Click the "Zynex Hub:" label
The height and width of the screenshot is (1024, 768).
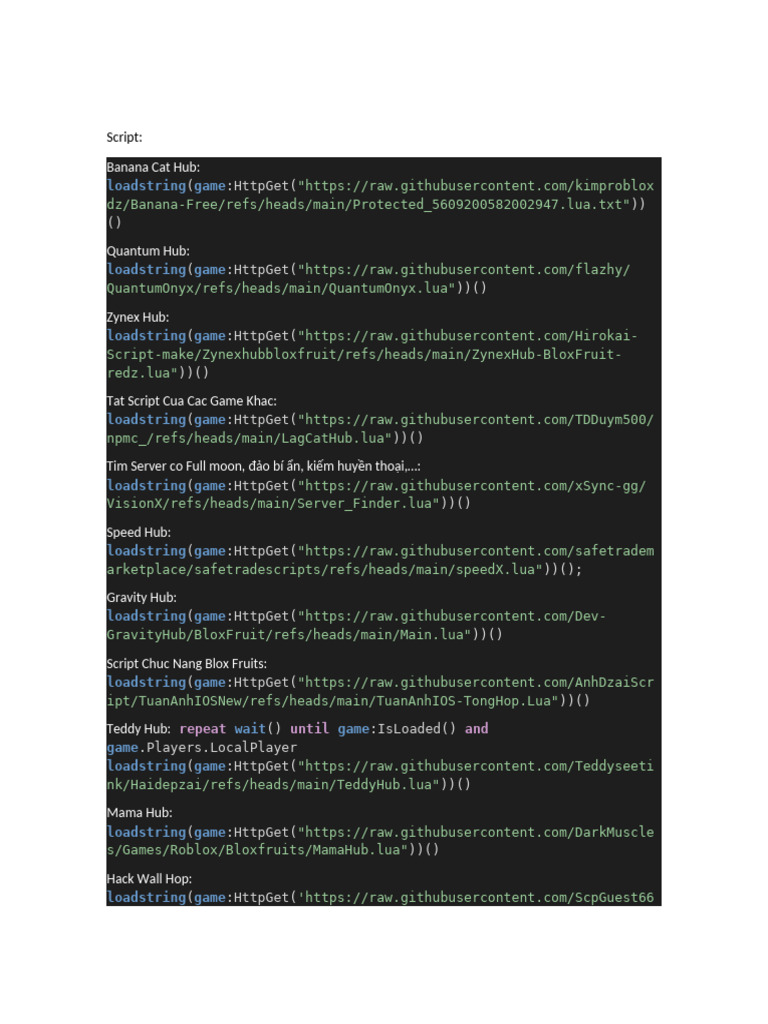[138, 317]
